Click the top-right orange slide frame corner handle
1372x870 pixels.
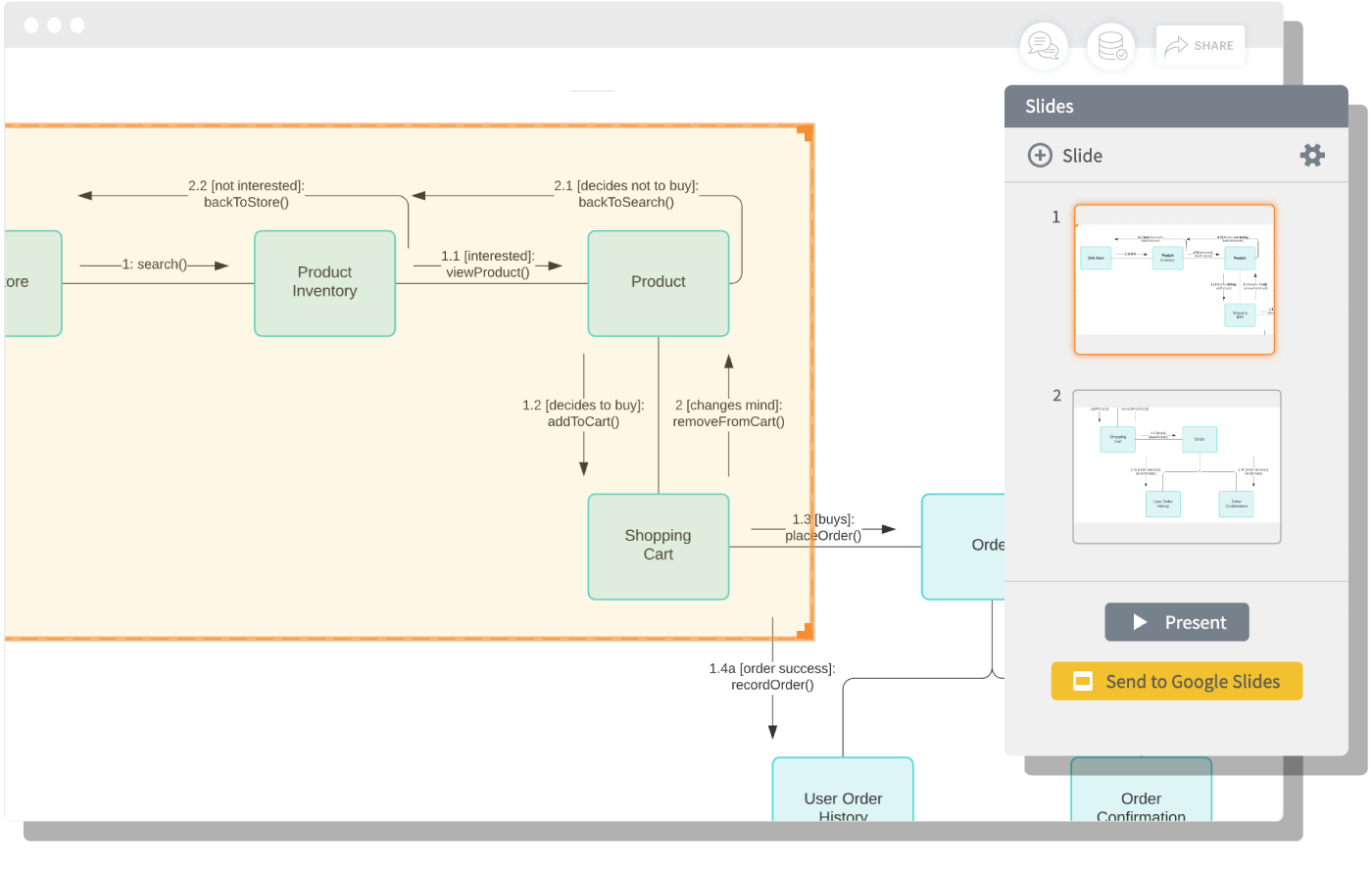click(x=806, y=132)
